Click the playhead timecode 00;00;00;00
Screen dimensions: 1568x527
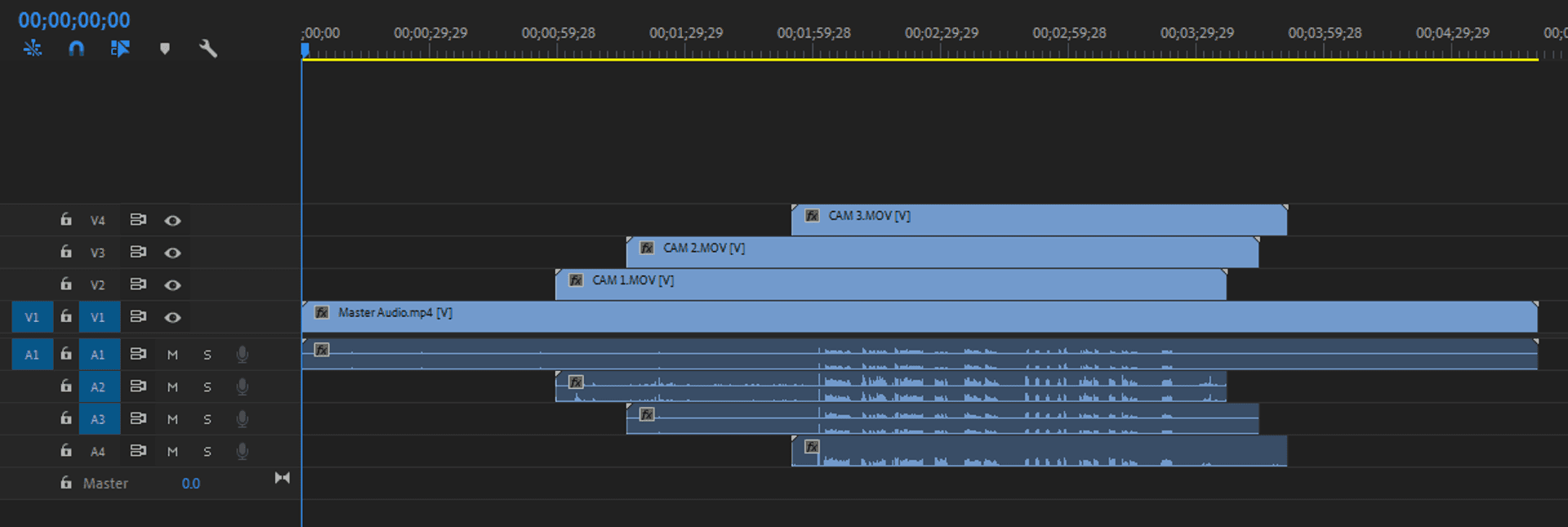click(x=74, y=20)
